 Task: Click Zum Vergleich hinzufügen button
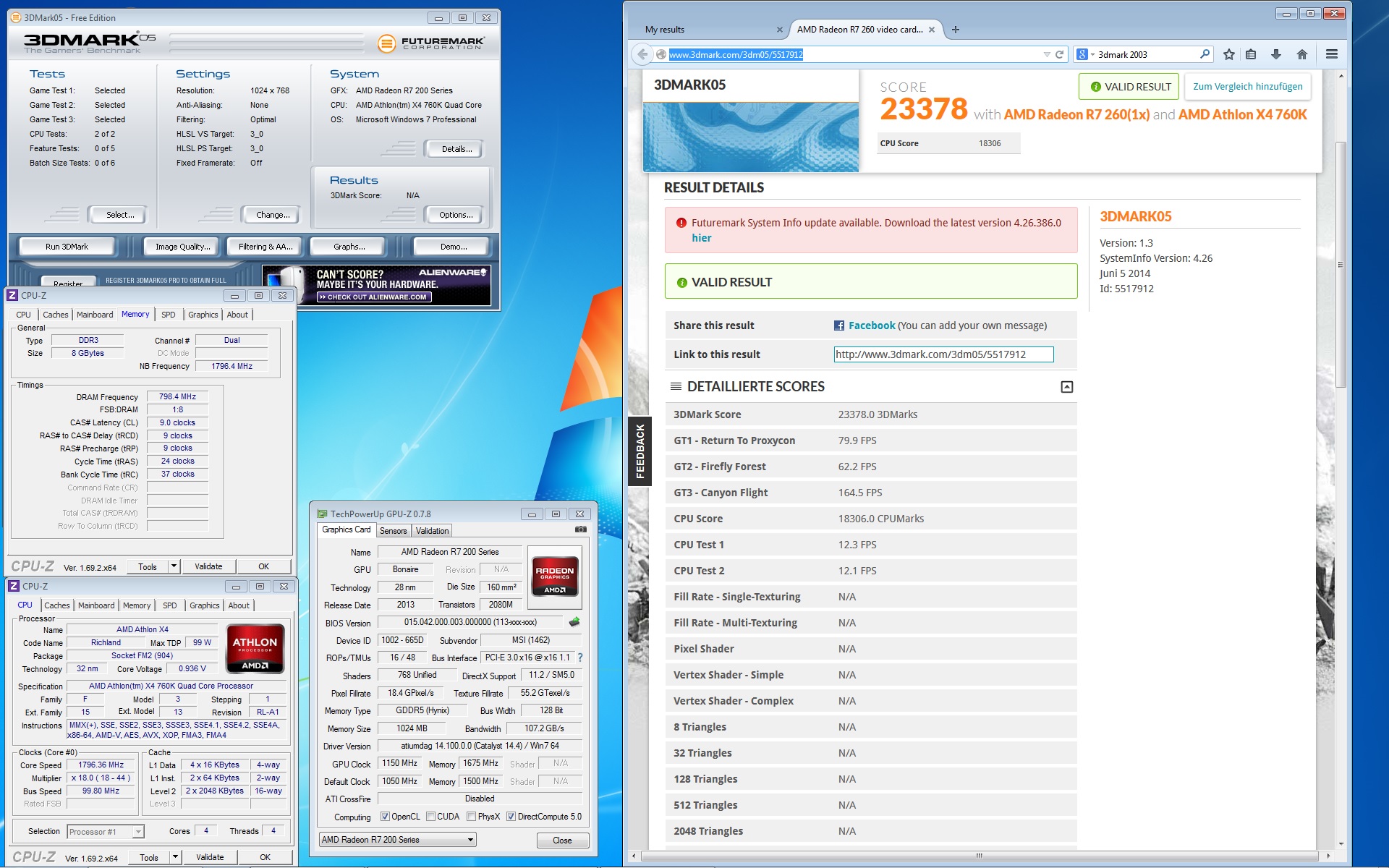(1247, 87)
